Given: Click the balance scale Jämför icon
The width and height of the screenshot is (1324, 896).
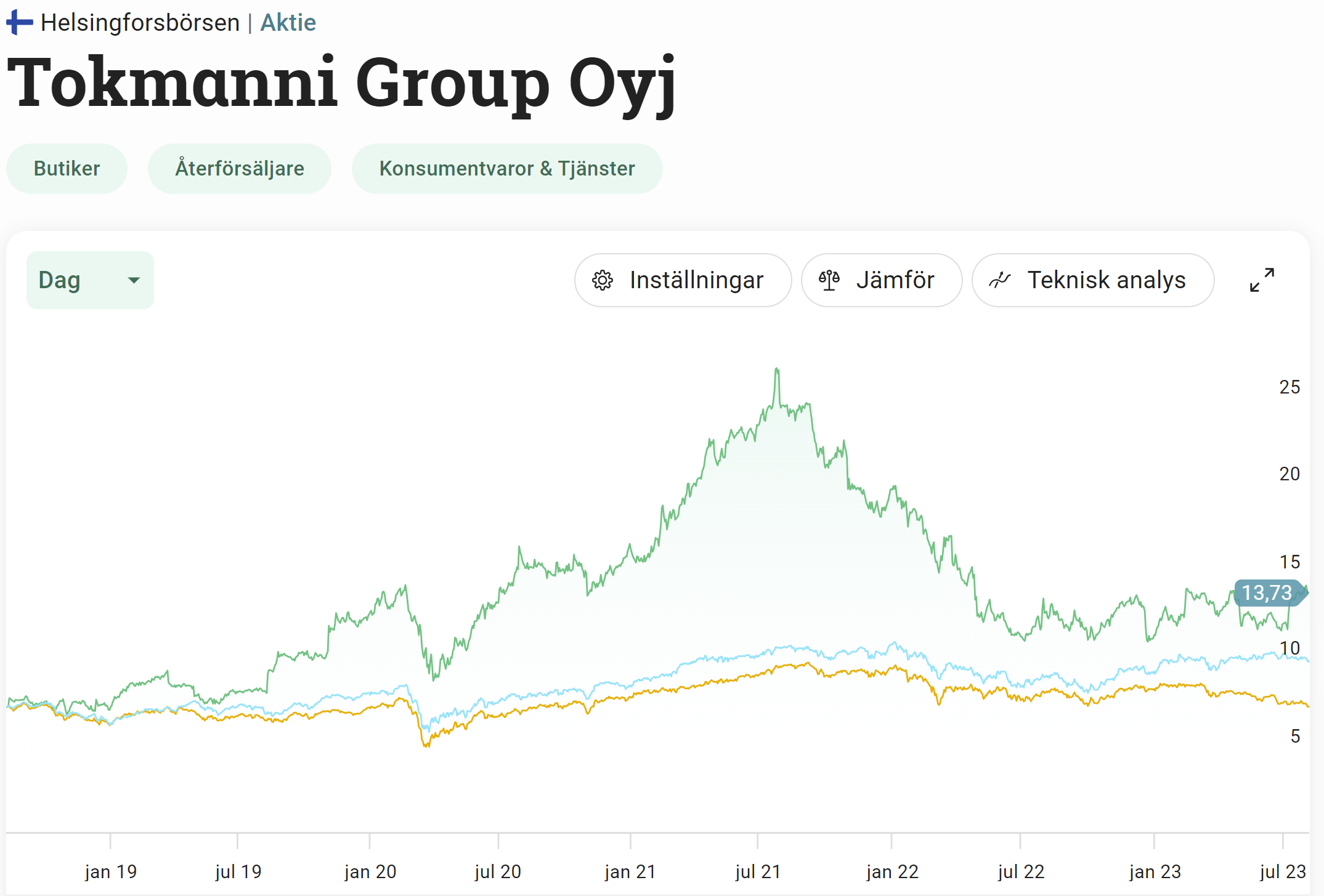Looking at the screenshot, I should [x=829, y=280].
